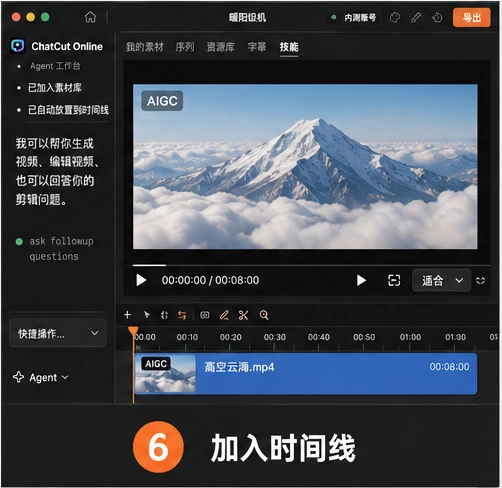Click the preview playback progress bar
Viewport: 502px width, 488px height.
(x=311, y=265)
